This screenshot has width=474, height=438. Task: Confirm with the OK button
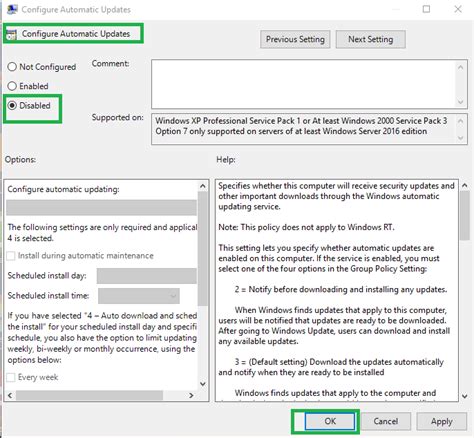click(330, 421)
